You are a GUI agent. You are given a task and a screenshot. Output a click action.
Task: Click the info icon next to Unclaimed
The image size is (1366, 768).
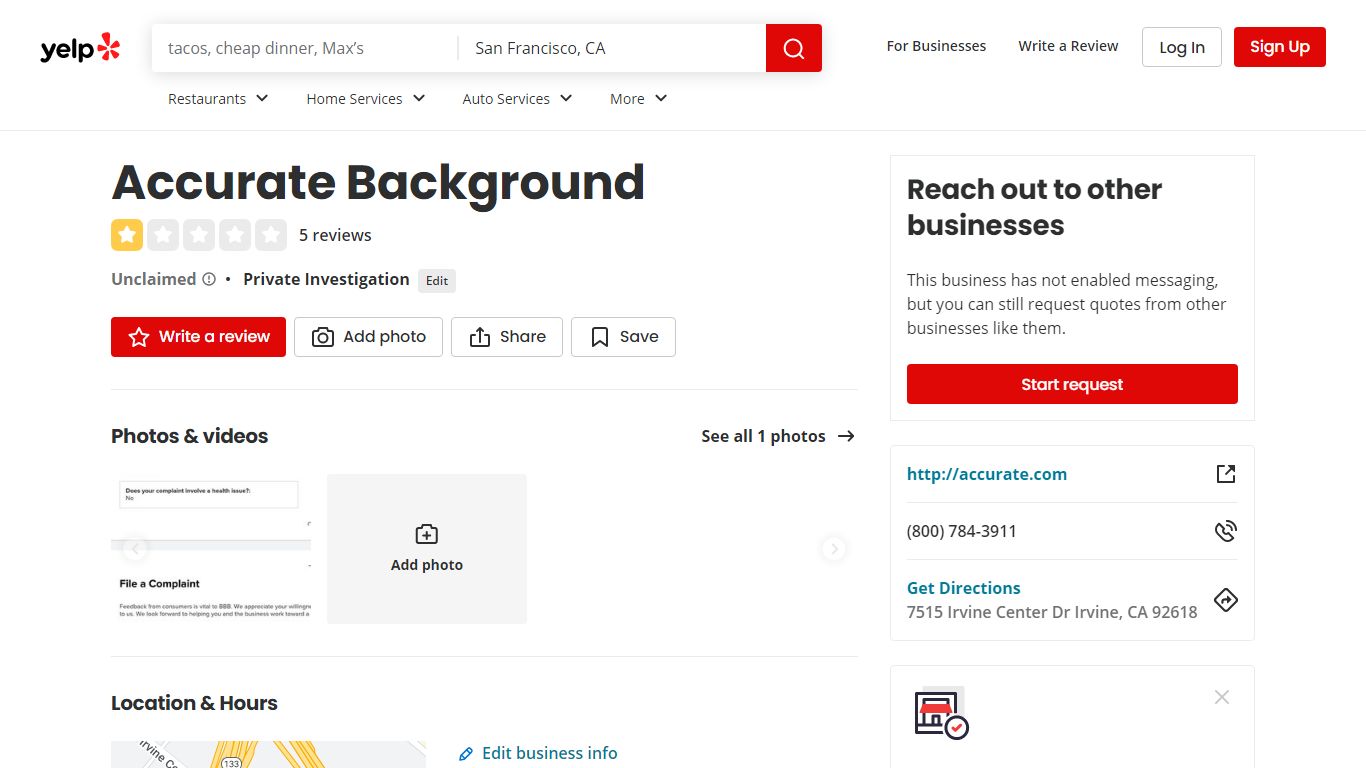coord(209,280)
